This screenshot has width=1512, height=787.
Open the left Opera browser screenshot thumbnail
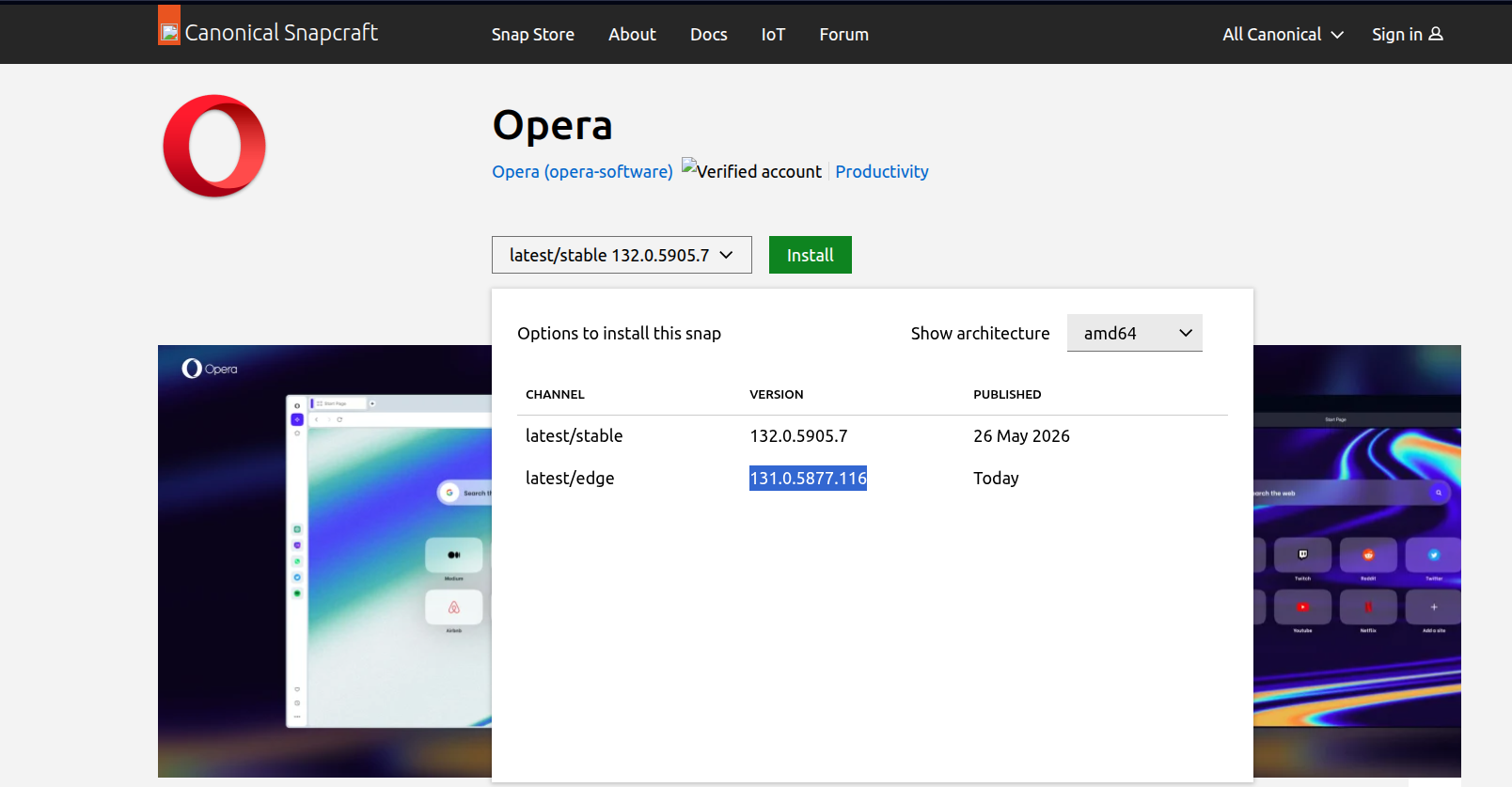324,561
